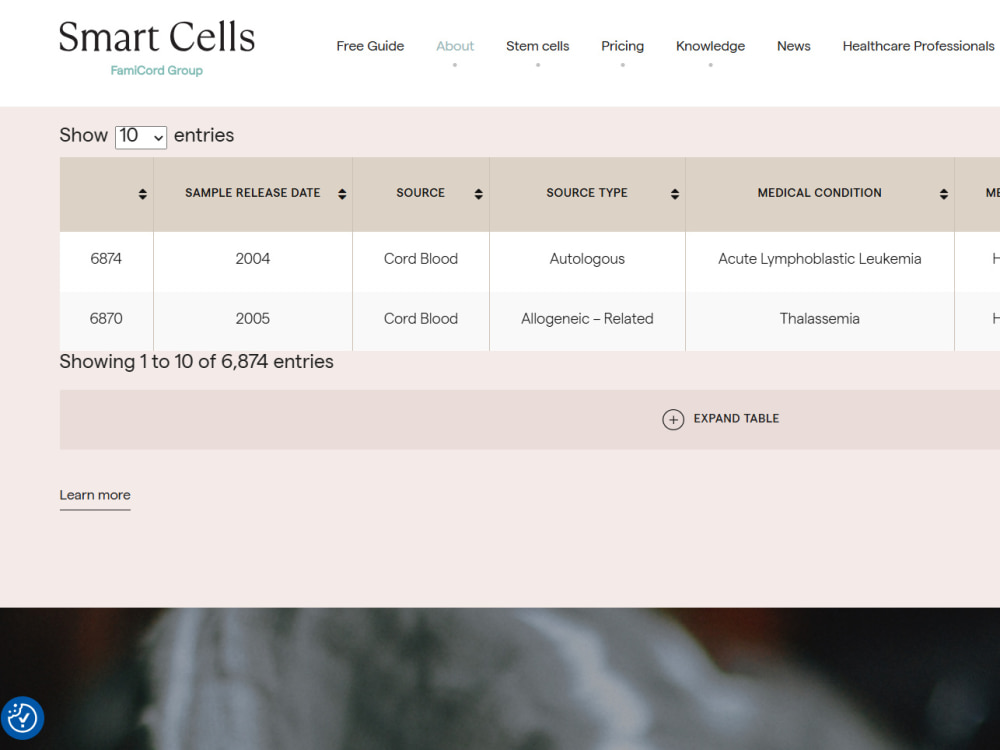
Task: Select the cell with ID 6870
Action: (106, 319)
